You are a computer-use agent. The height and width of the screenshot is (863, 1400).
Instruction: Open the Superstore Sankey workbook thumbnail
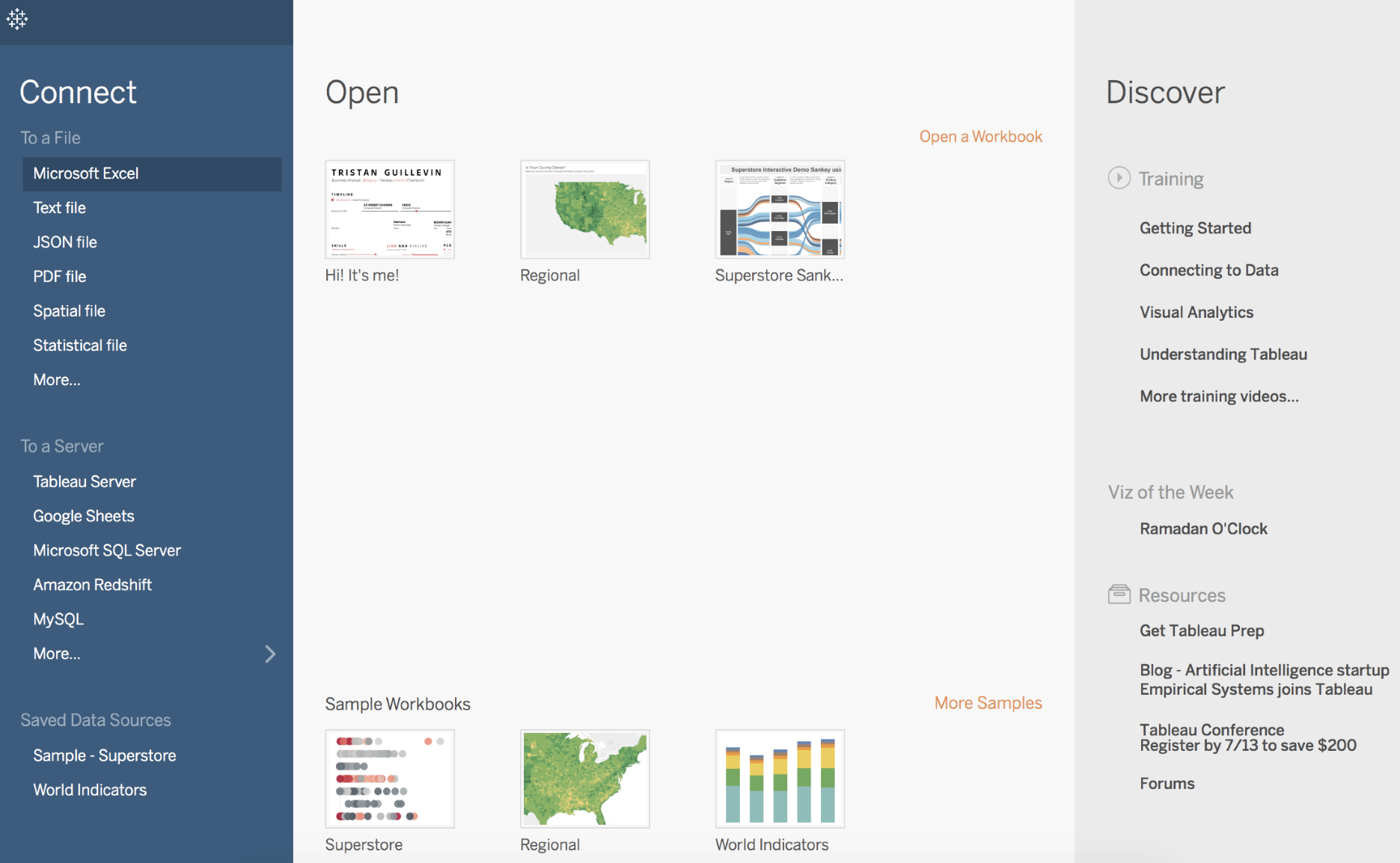pyautogui.click(x=780, y=209)
